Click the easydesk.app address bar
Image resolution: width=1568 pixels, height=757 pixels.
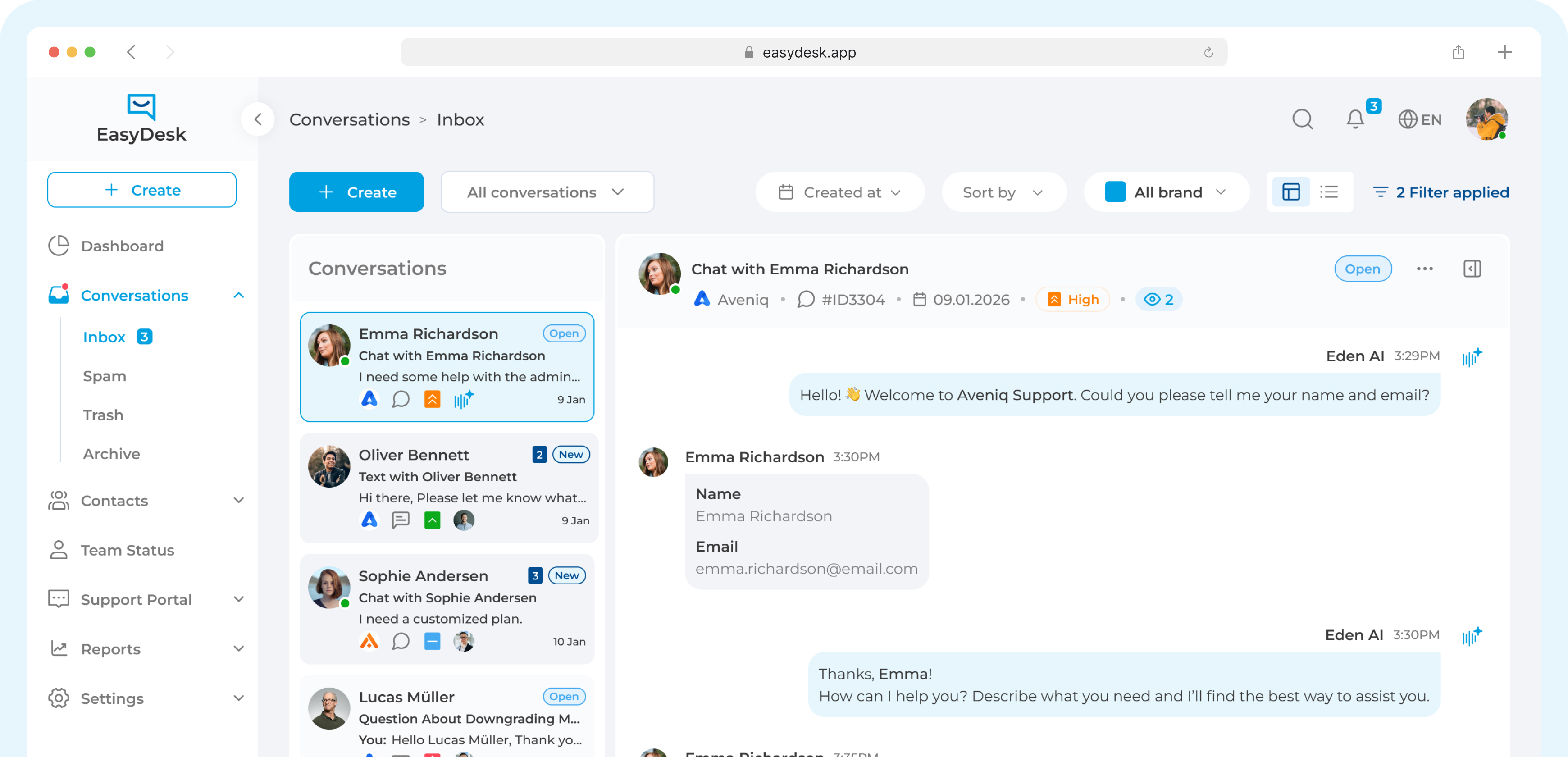click(814, 52)
